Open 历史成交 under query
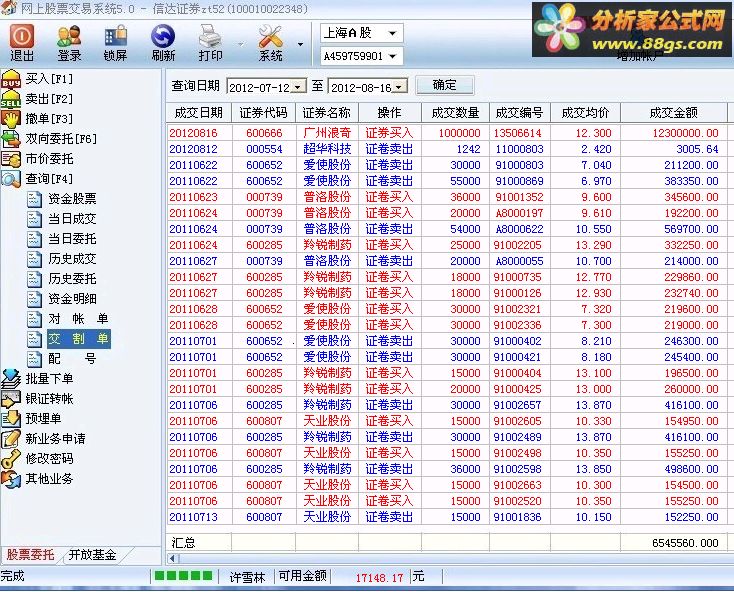734x592 pixels. click(x=62, y=259)
